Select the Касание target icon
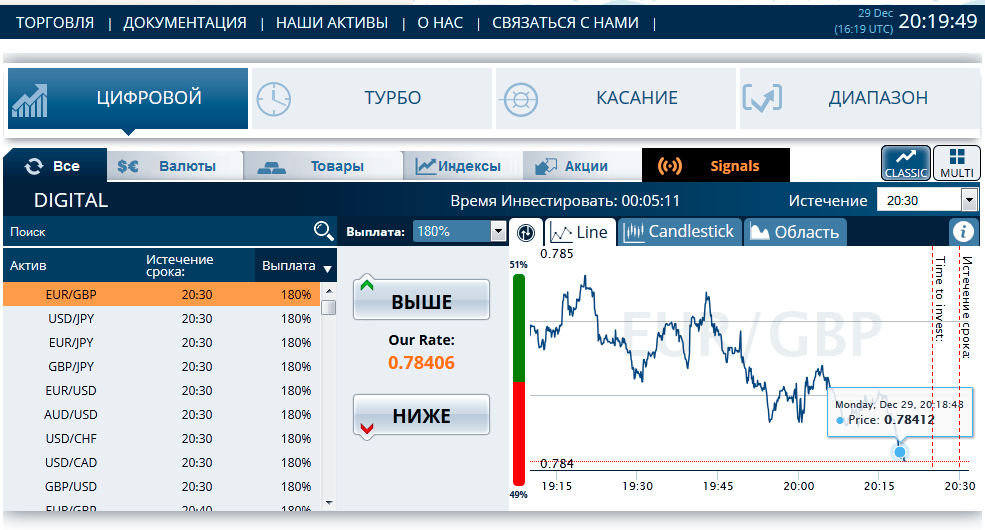Image resolution: width=985 pixels, height=530 pixels. tap(520, 98)
